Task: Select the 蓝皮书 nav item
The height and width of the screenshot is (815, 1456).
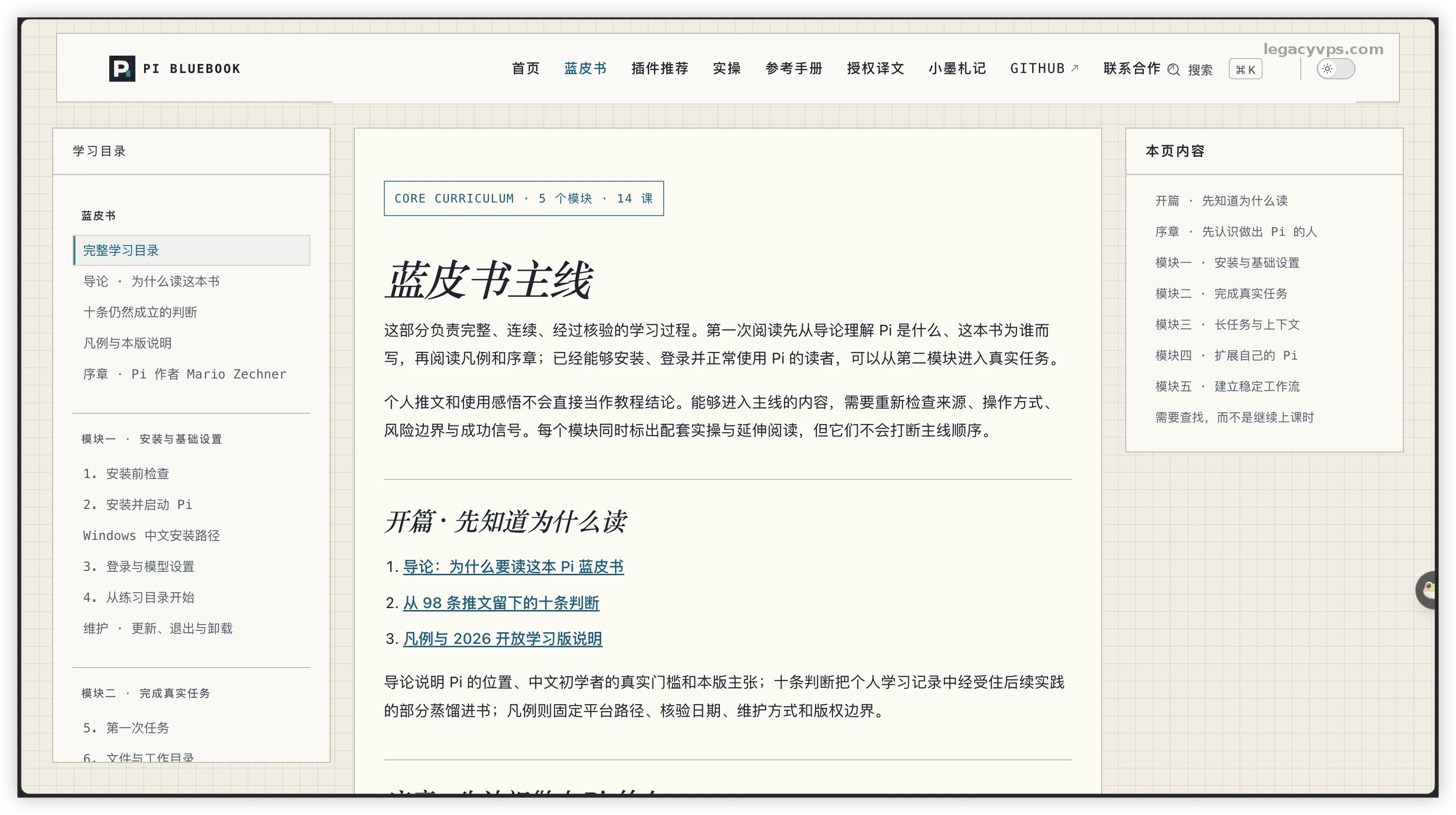Action: (585, 68)
